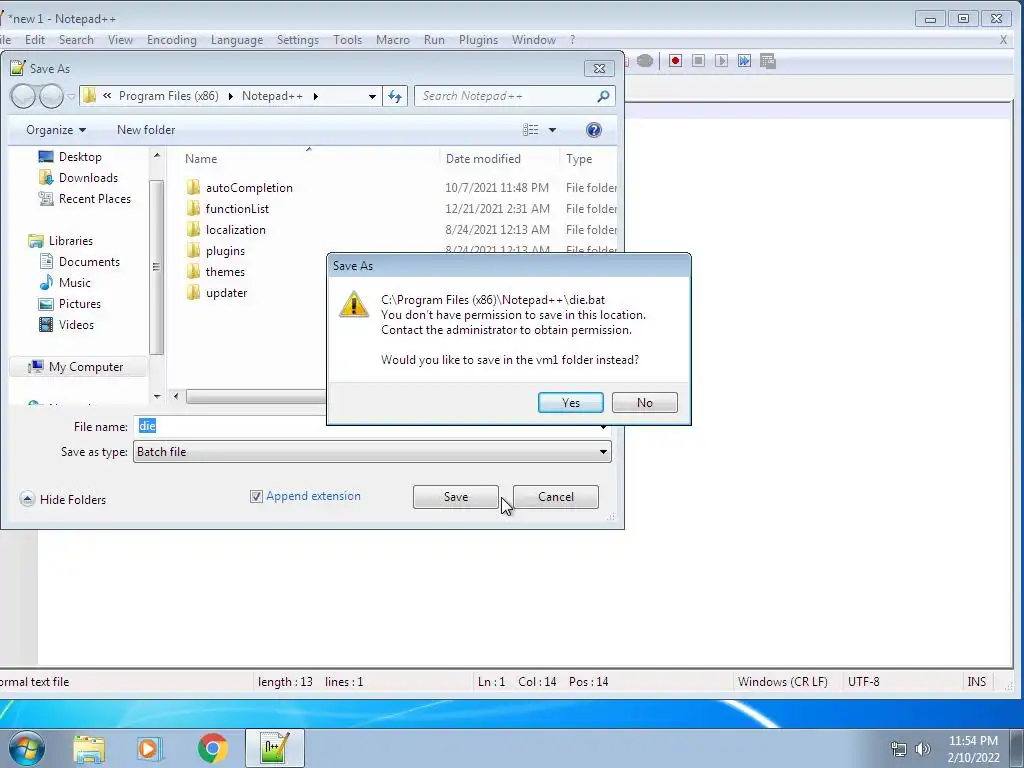Click the Save button

click(456, 497)
